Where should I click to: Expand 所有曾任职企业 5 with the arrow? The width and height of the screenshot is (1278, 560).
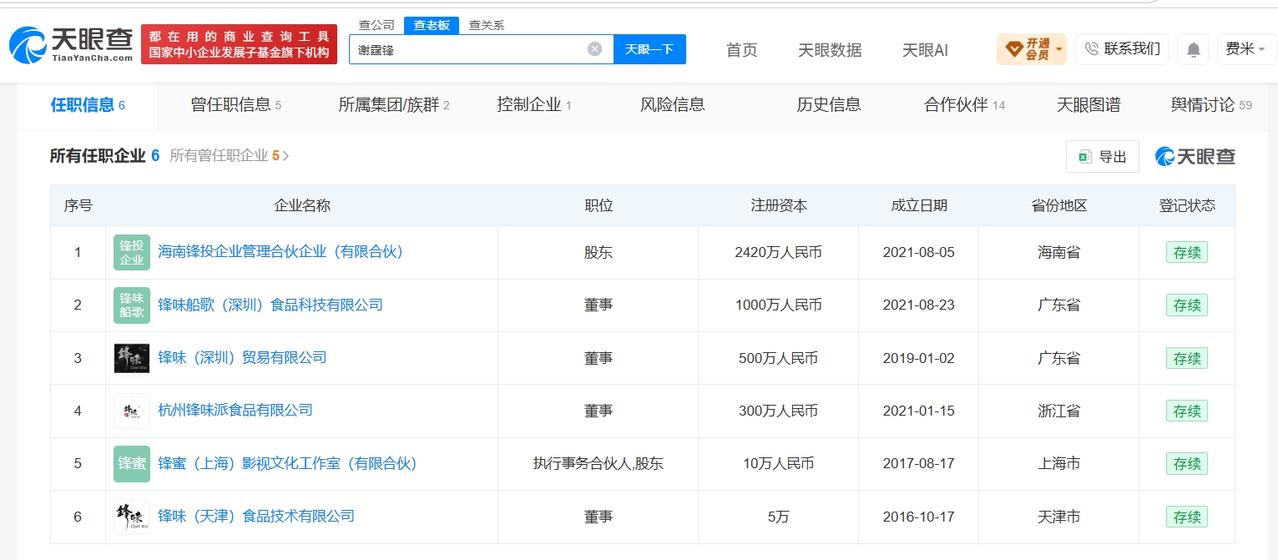pyautogui.click(x=286, y=156)
